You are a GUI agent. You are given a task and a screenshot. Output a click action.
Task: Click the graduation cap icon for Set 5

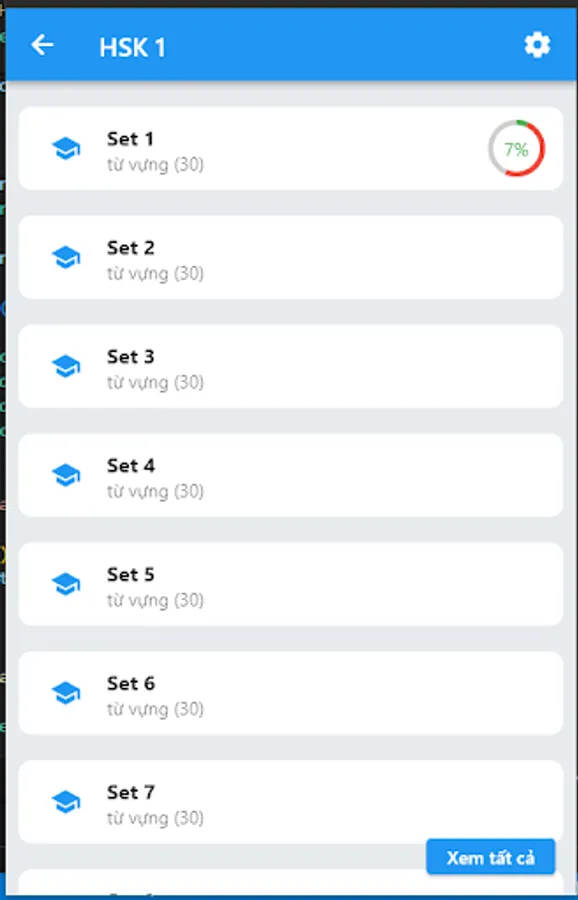coord(66,584)
